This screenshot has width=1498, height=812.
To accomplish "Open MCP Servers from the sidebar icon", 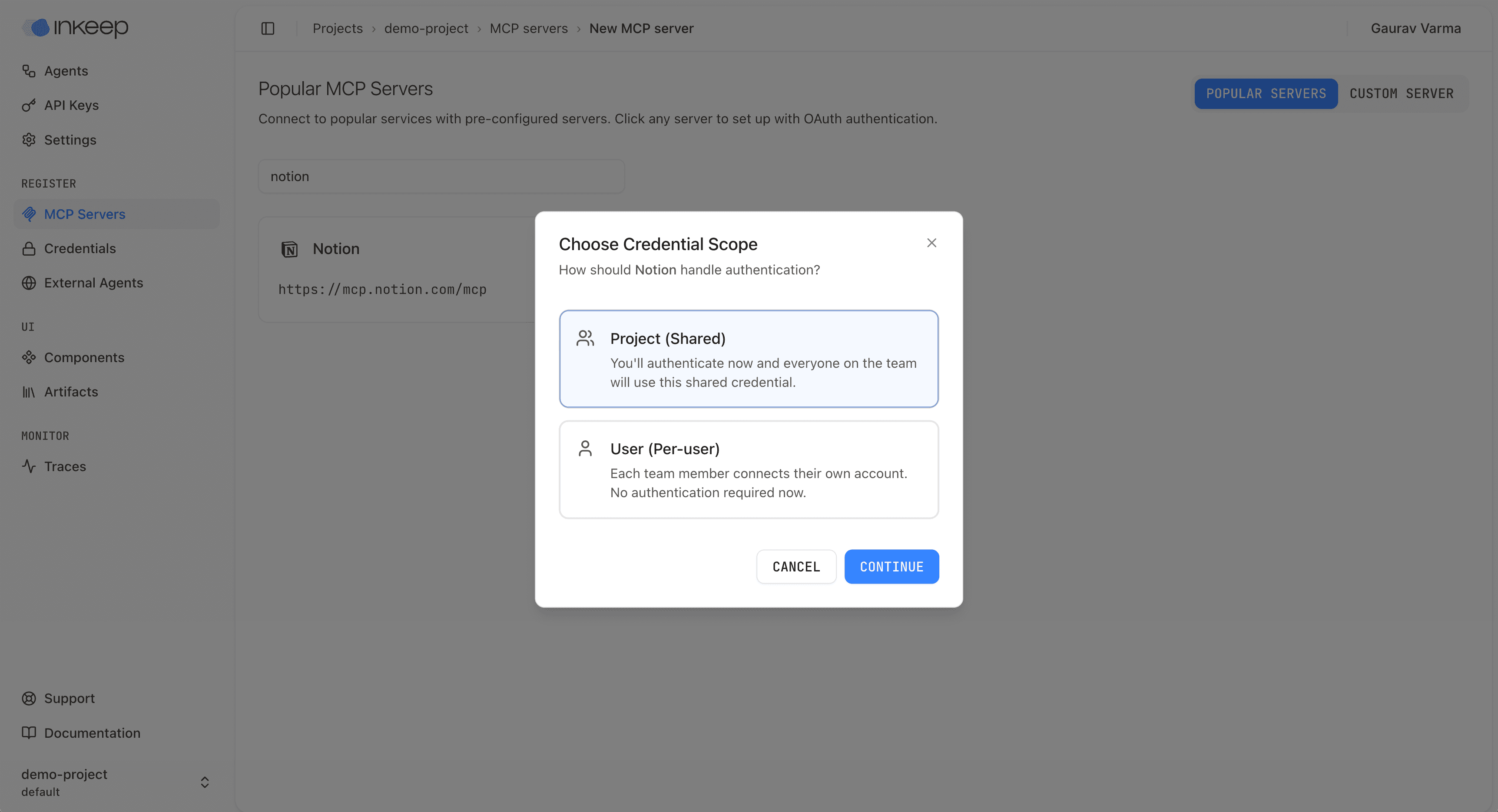I will (29, 214).
